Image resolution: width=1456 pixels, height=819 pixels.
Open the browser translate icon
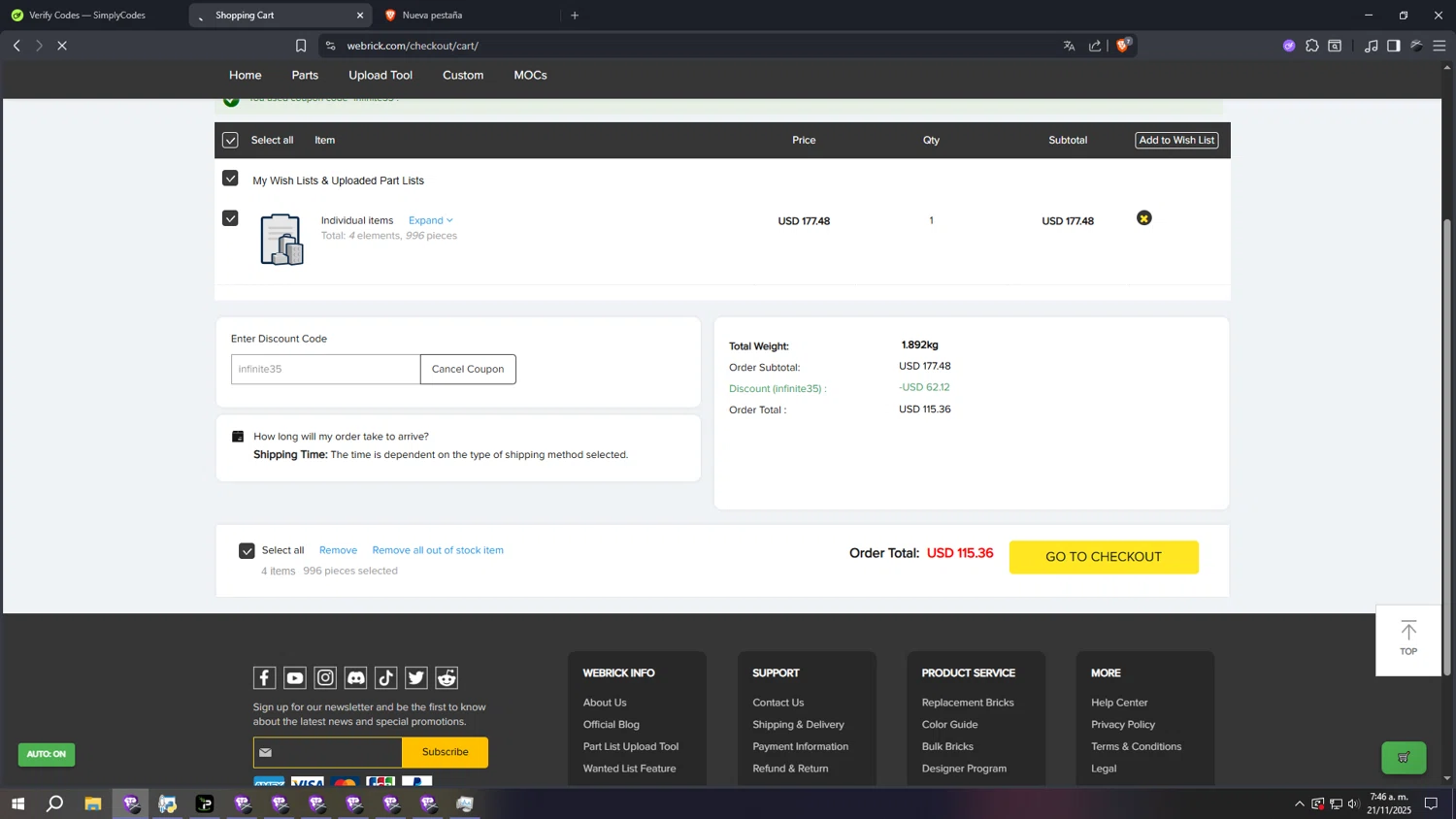1069,46
